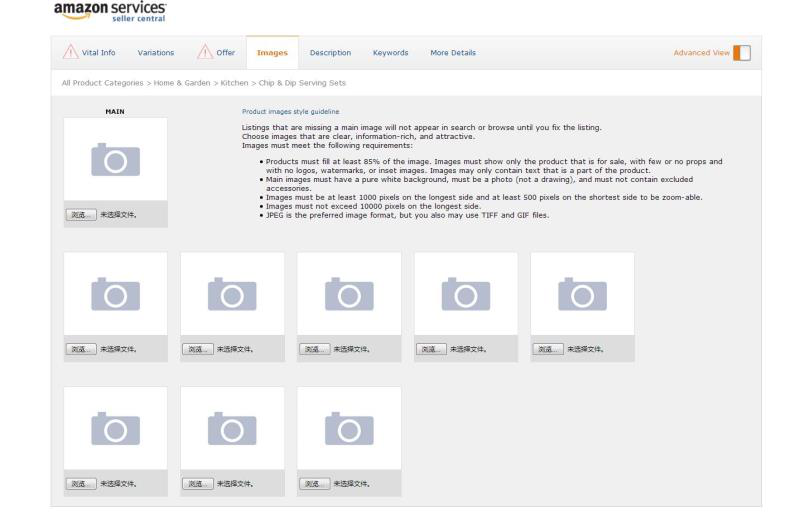Click the MAIN image camera placeholder

pos(115,159)
